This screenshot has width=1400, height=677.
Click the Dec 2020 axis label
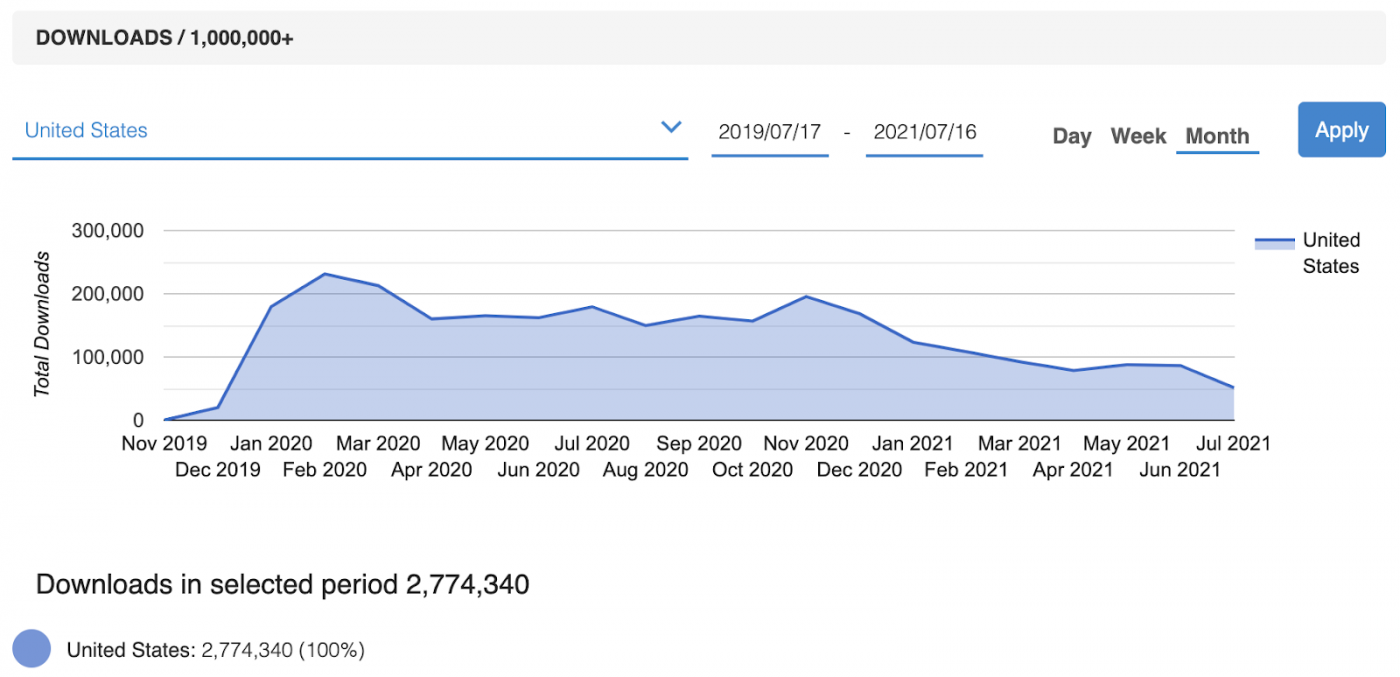click(859, 469)
